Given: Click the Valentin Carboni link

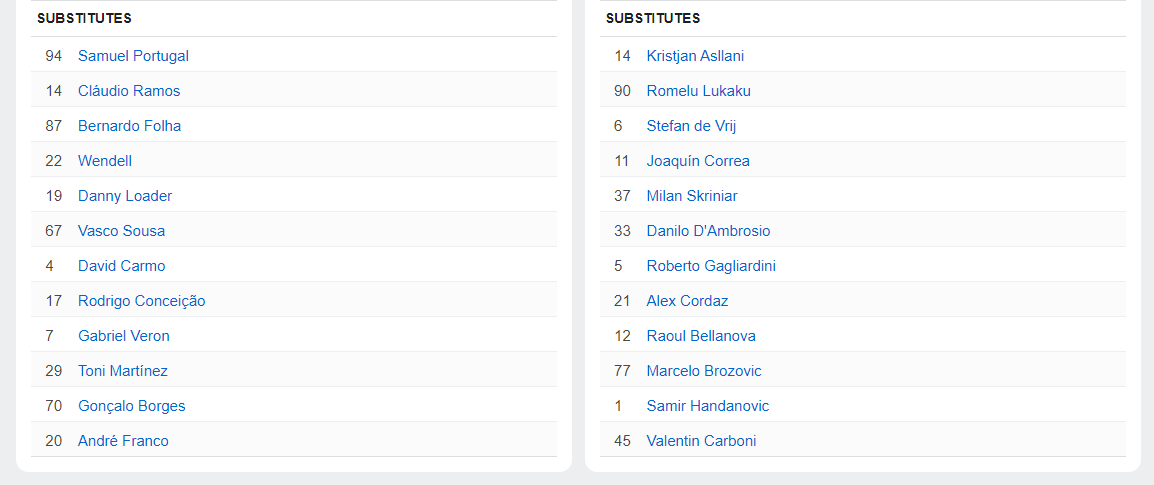Looking at the screenshot, I should pyautogui.click(x=701, y=441).
